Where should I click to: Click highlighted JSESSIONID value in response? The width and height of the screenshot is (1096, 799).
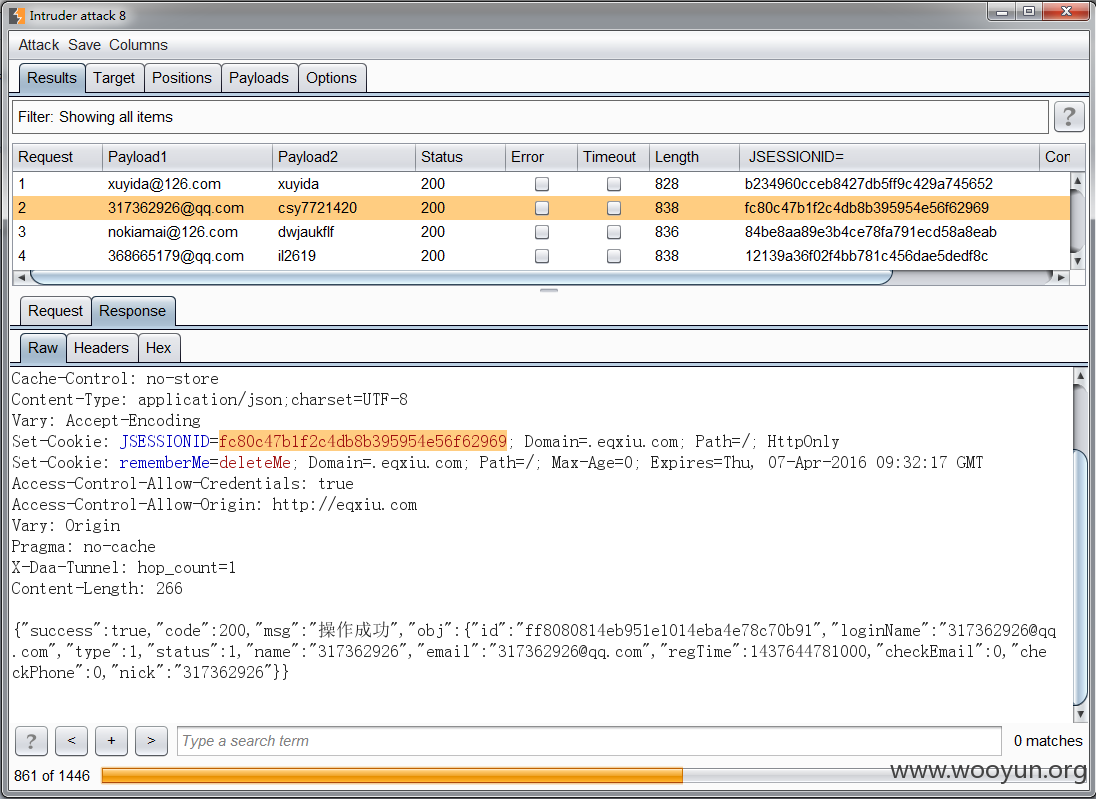[x=363, y=441]
